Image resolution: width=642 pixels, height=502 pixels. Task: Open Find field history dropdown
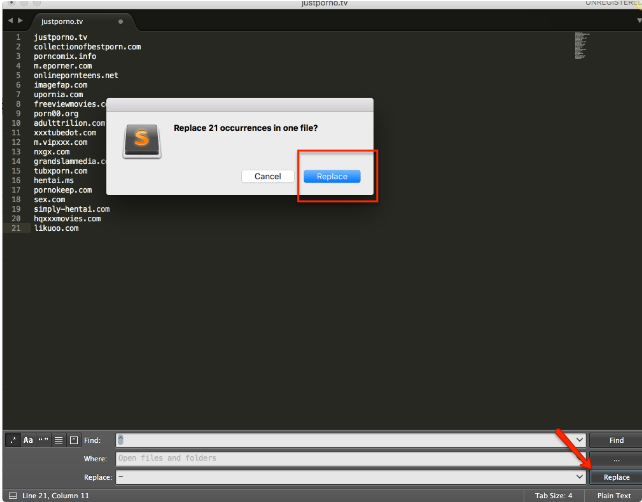click(x=579, y=440)
